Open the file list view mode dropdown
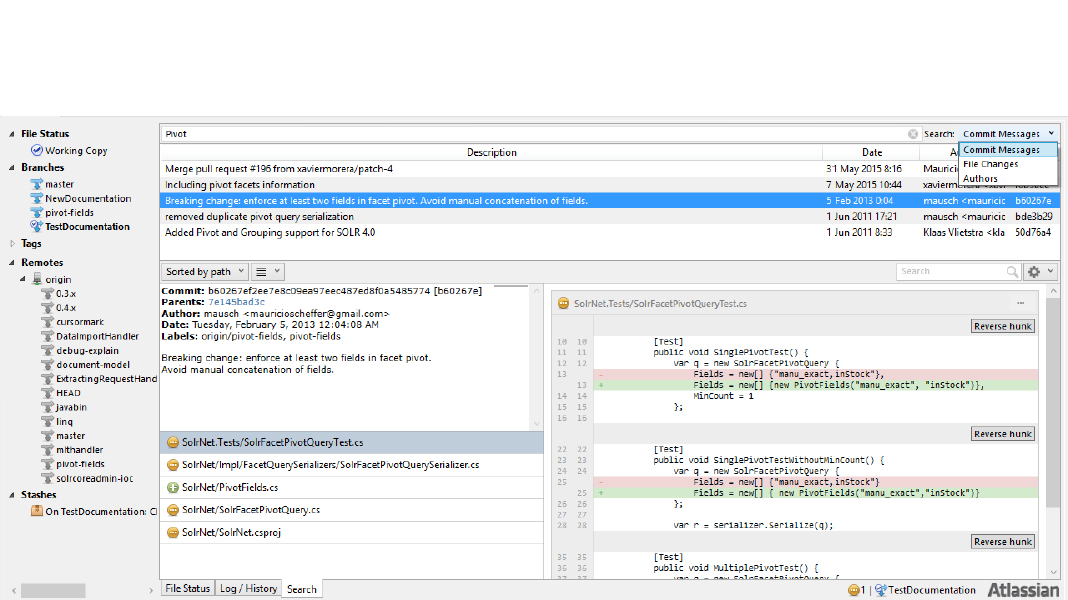This screenshot has height=600, width=1068. (267, 272)
